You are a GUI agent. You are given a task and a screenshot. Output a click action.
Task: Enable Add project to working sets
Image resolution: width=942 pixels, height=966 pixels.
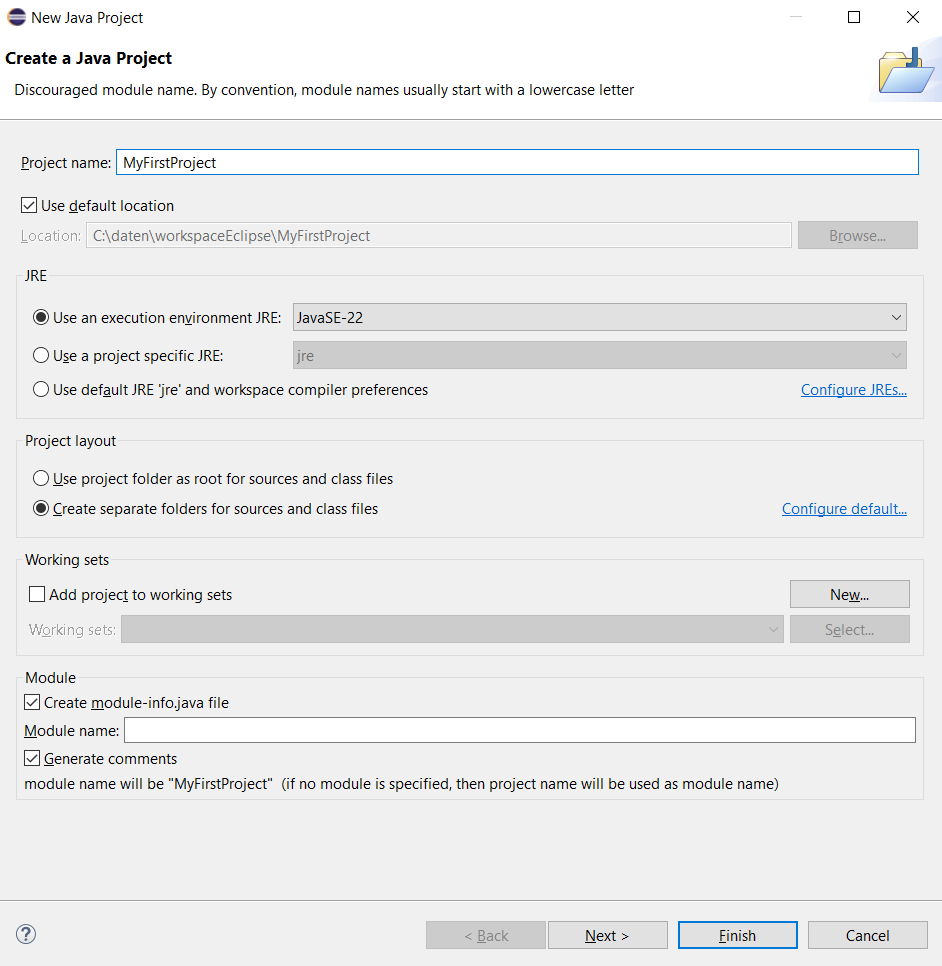click(x=37, y=595)
